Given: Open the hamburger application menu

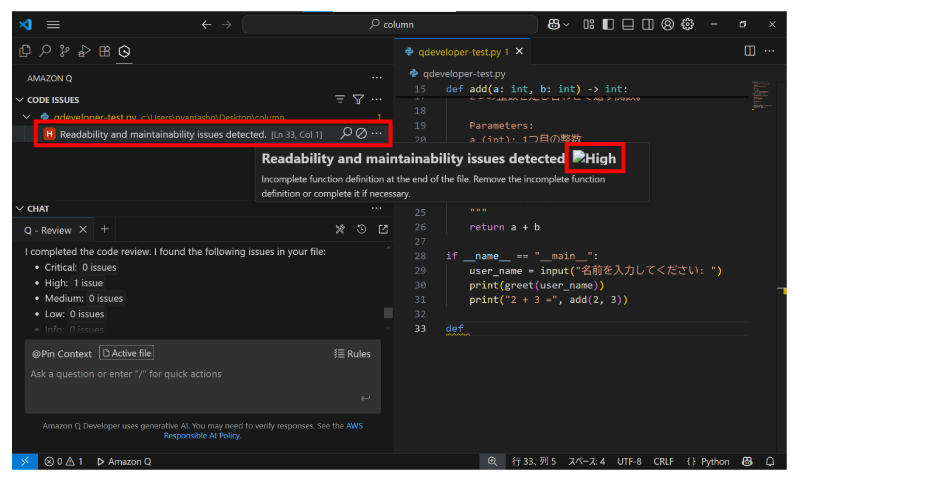Looking at the screenshot, I should (53, 24).
